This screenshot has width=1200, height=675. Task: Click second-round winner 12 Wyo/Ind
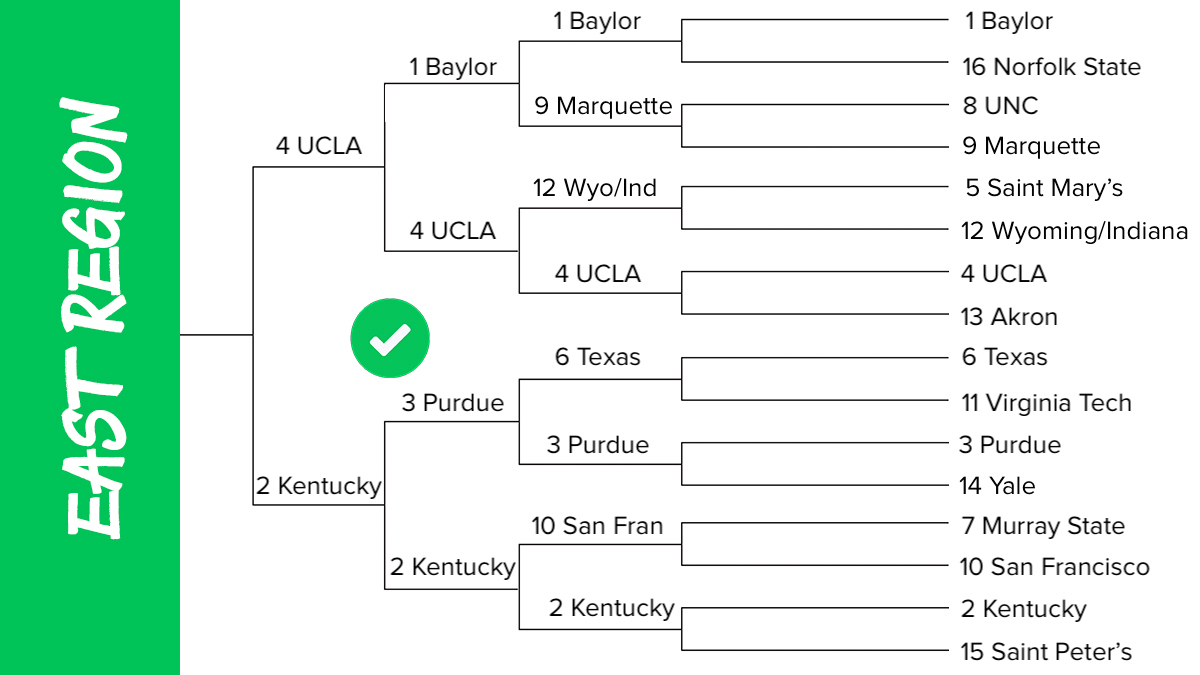594,188
